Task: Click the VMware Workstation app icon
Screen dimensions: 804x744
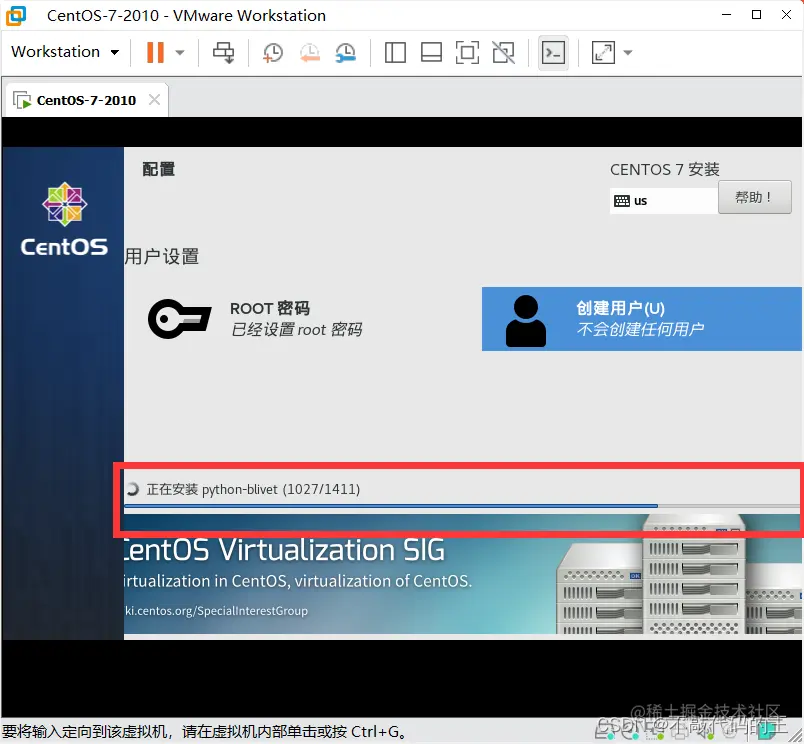Action: pyautogui.click(x=16, y=15)
